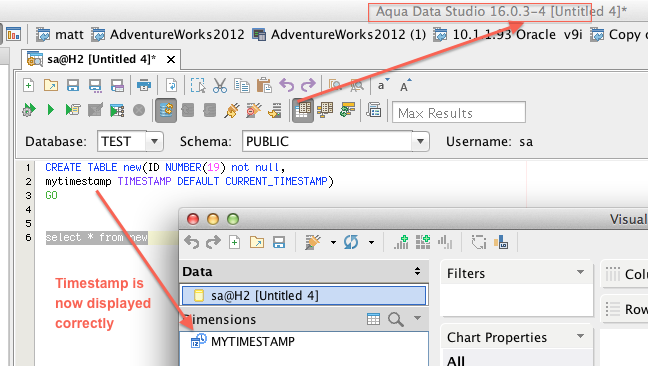Click the CREATE TABLE line in editor

click(165, 167)
